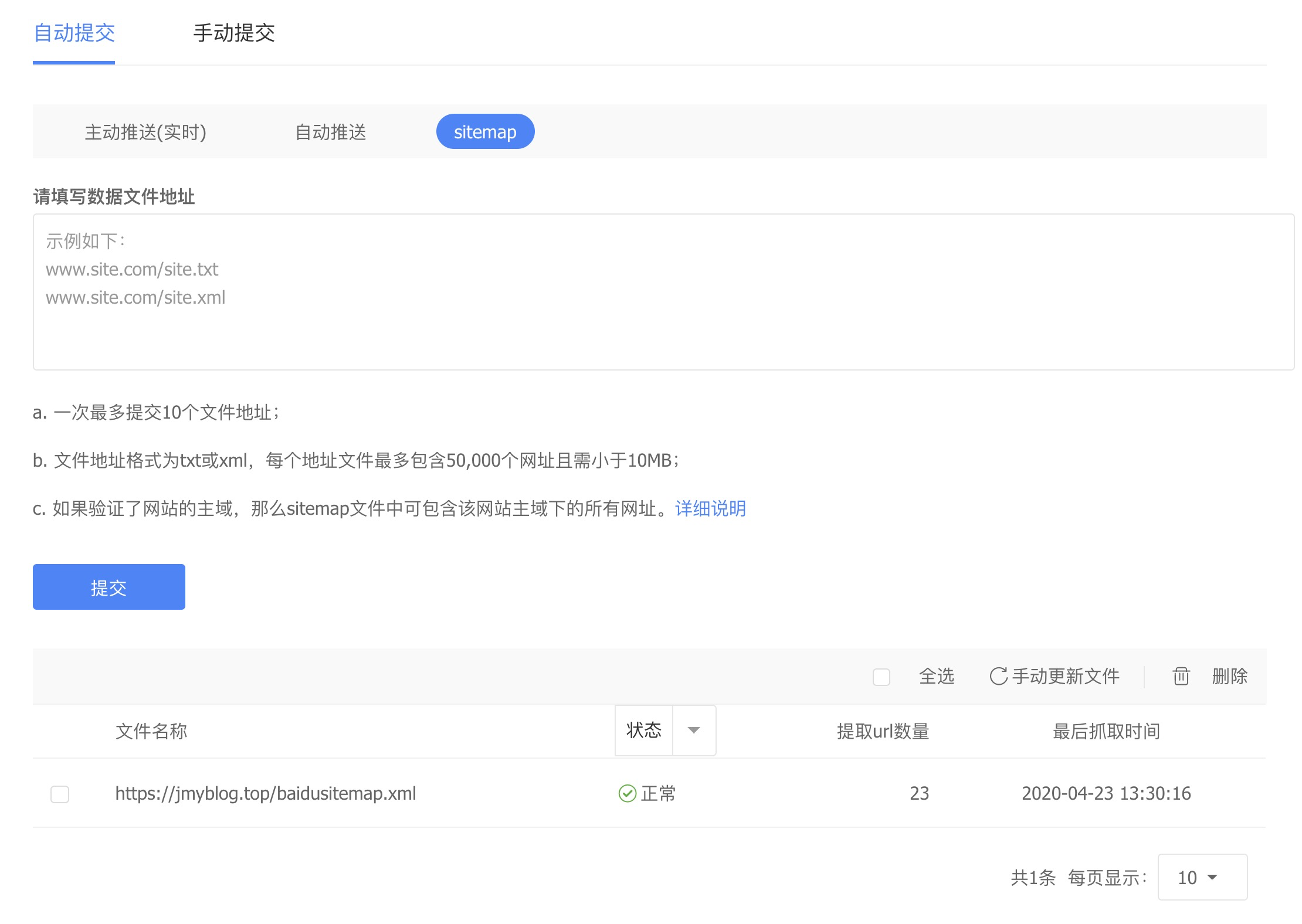Tick the checkbox for baidusitemap.xml row
1302x924 pixels.
tap(60, 794)
